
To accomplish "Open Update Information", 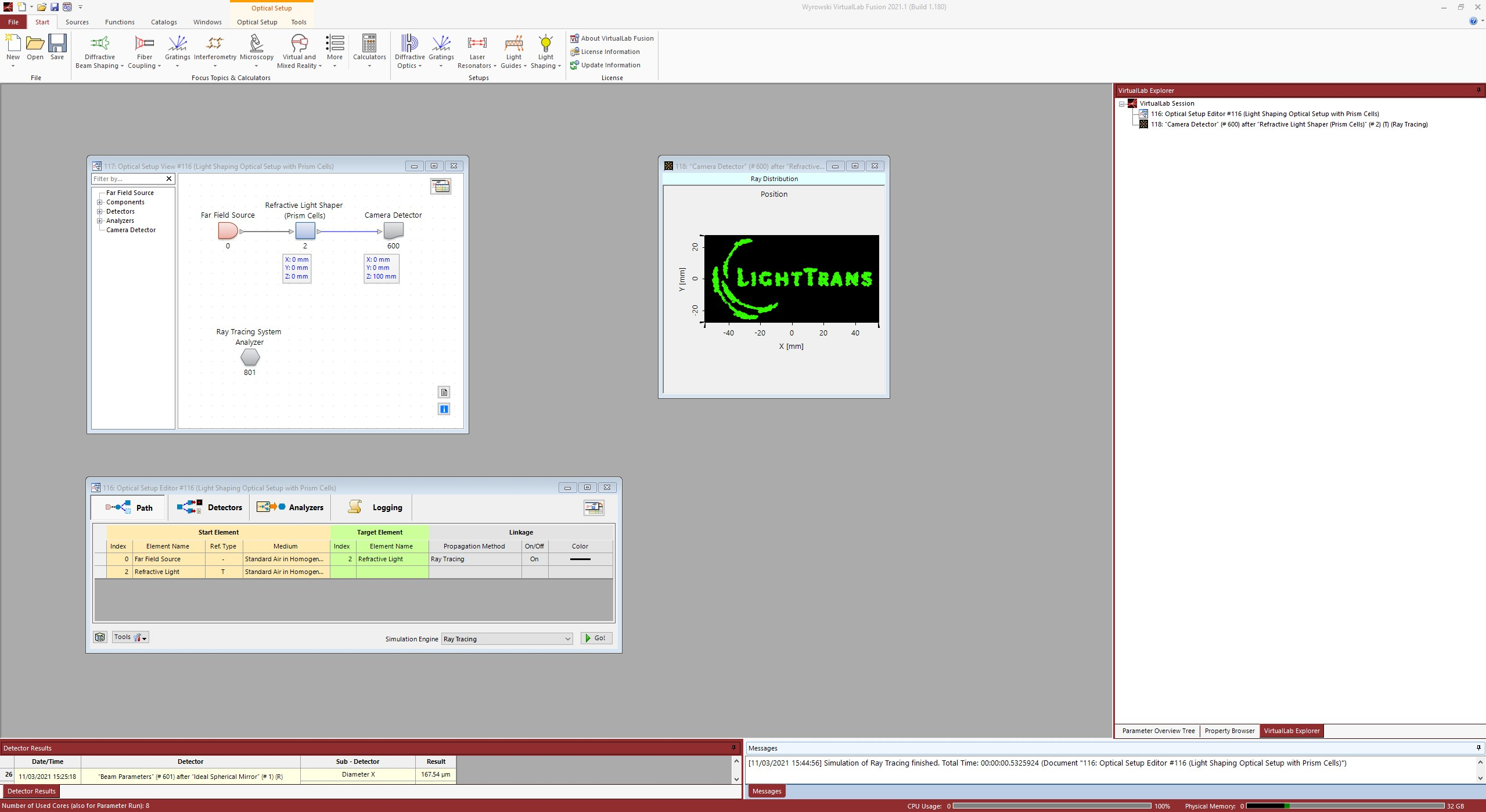I will click(605, 65).
